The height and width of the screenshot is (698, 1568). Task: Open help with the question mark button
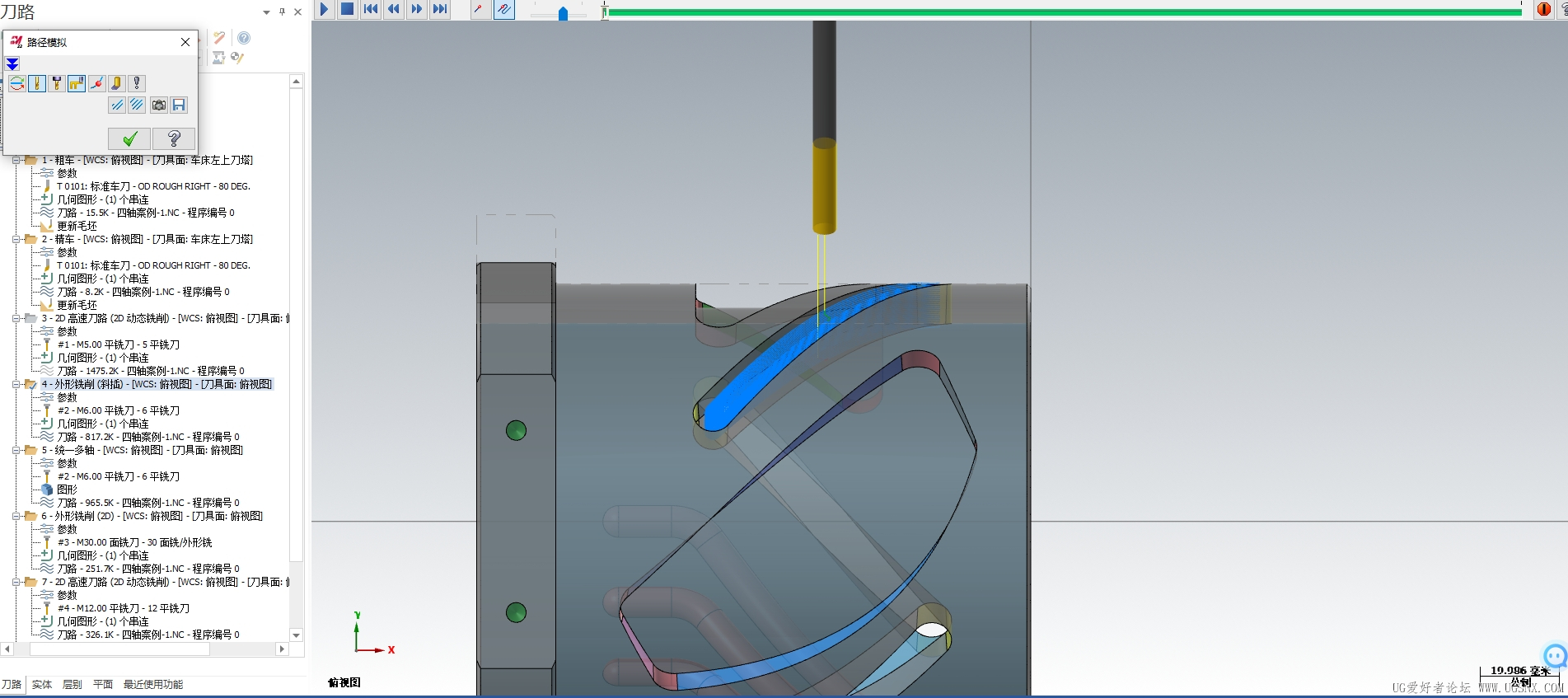(174, 138)
